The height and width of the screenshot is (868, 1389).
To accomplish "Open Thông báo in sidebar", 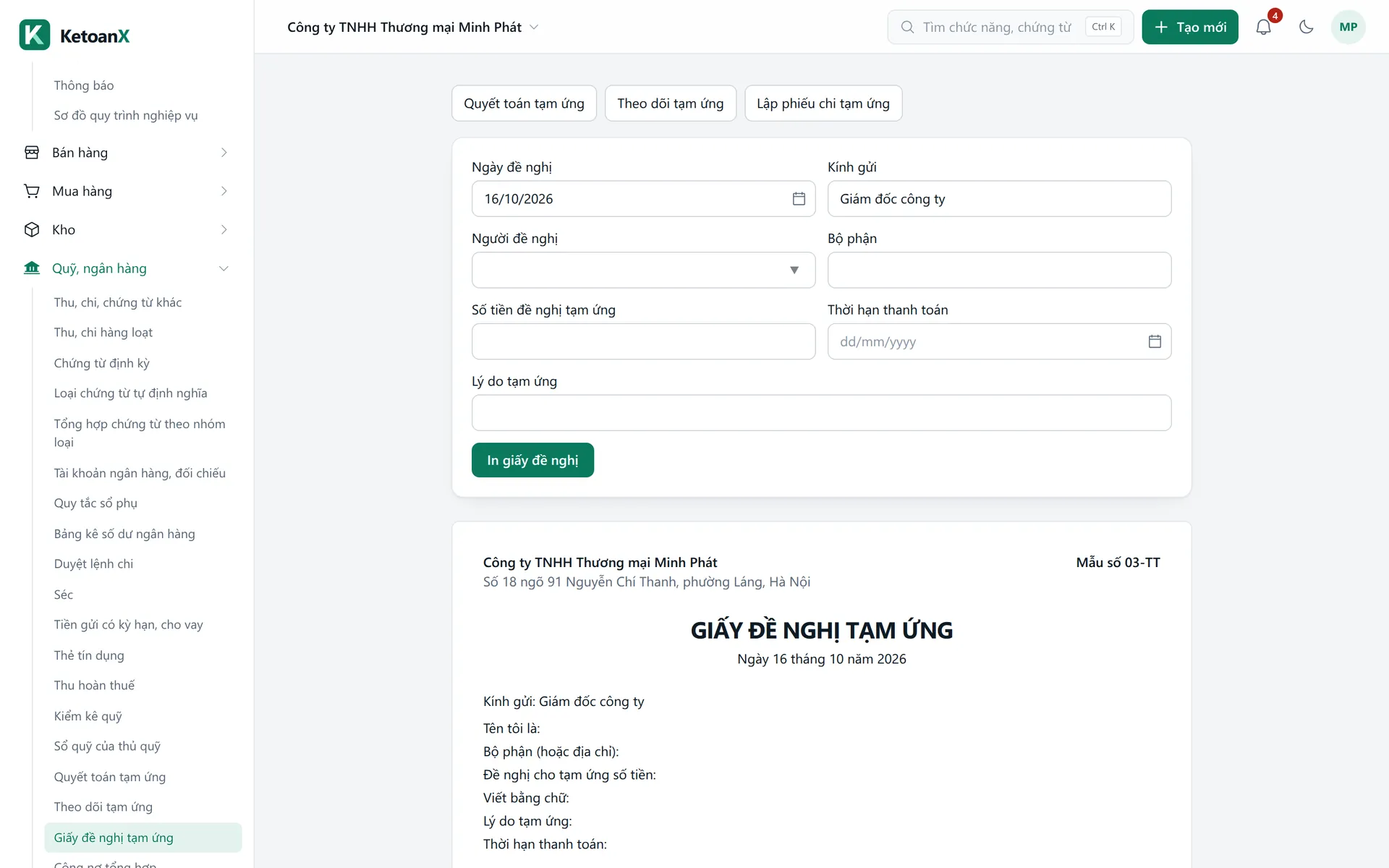I will [x=84, y=85].
